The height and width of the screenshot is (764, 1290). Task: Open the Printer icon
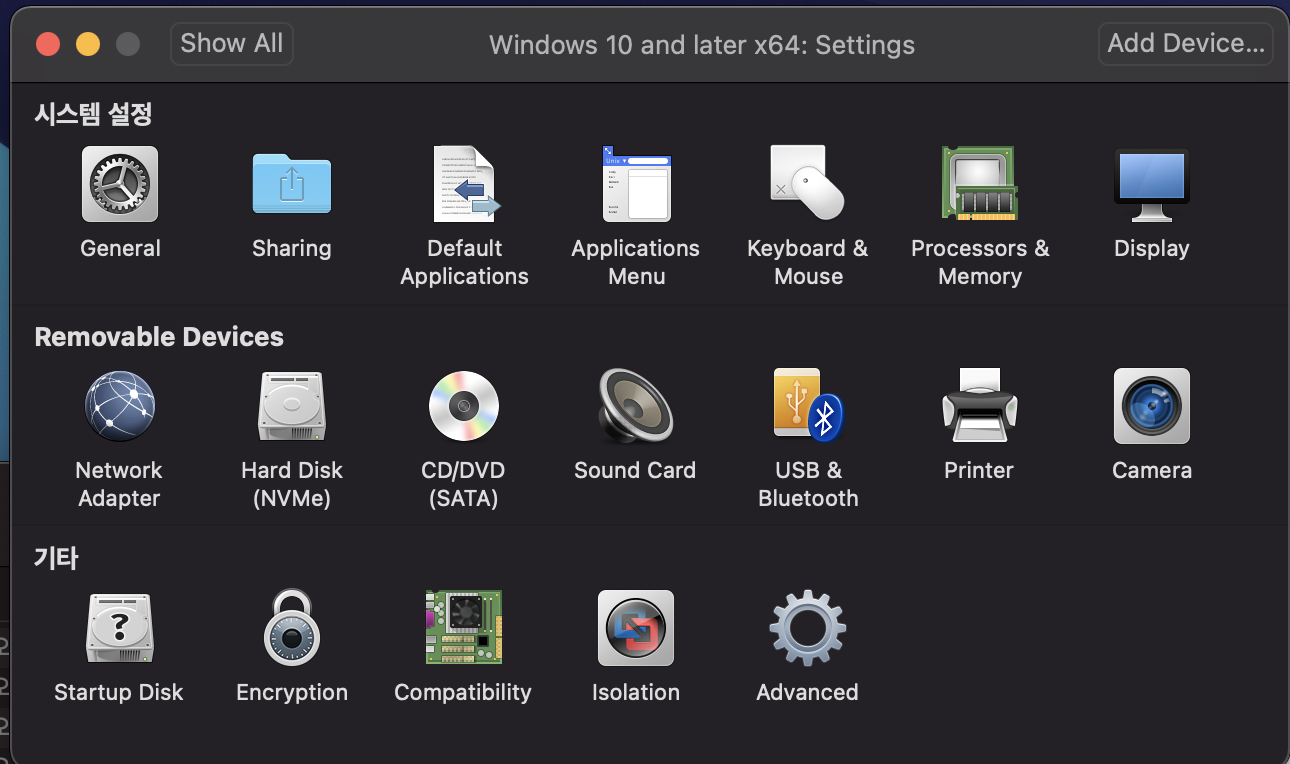(x=980, y=406)
